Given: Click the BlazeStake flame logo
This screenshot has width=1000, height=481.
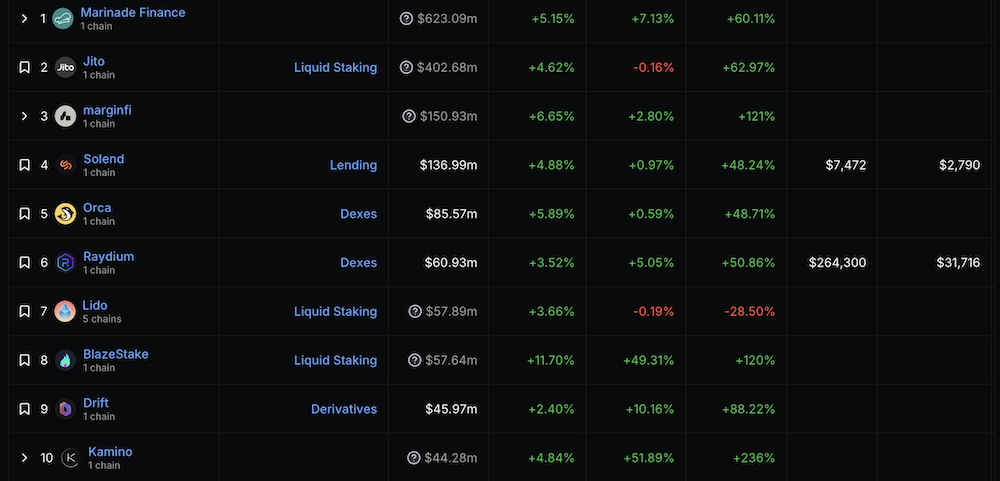Looking at the screenshot, I should 65,360.
